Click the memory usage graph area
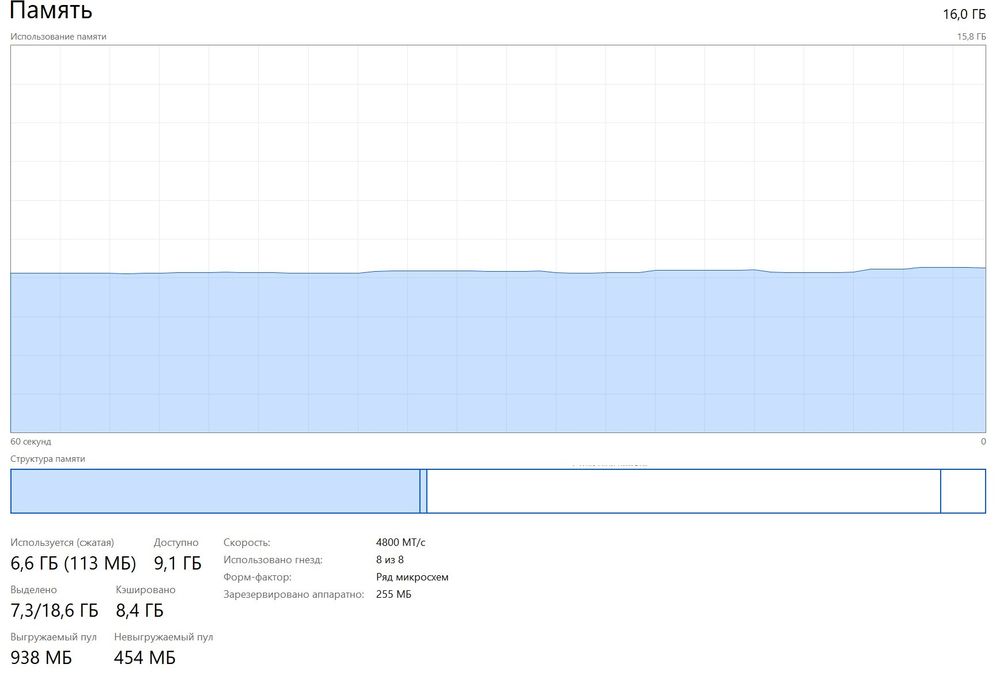This screenshot has width=1000, height=684. point(498,238)
